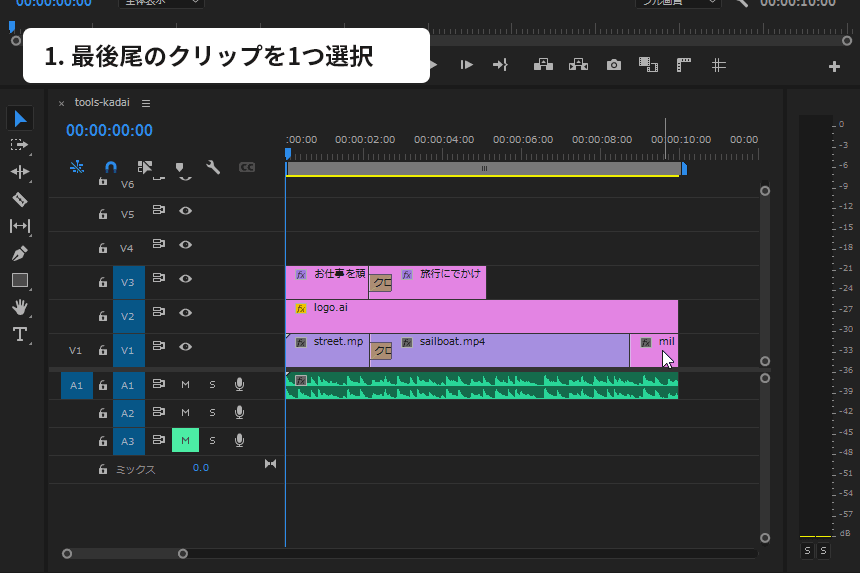
Task: Click the V1 cross dissolve transition
Action: tap(381, 351)
